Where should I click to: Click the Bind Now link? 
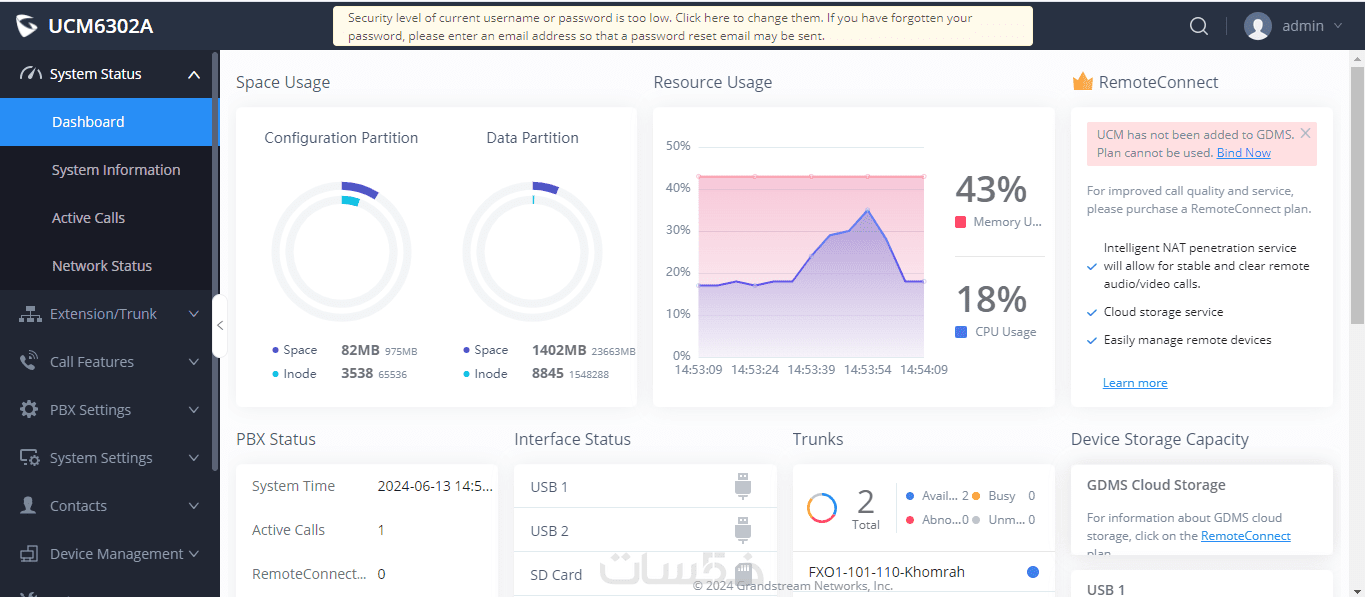pyautogui.click(x=1243, y=153)
